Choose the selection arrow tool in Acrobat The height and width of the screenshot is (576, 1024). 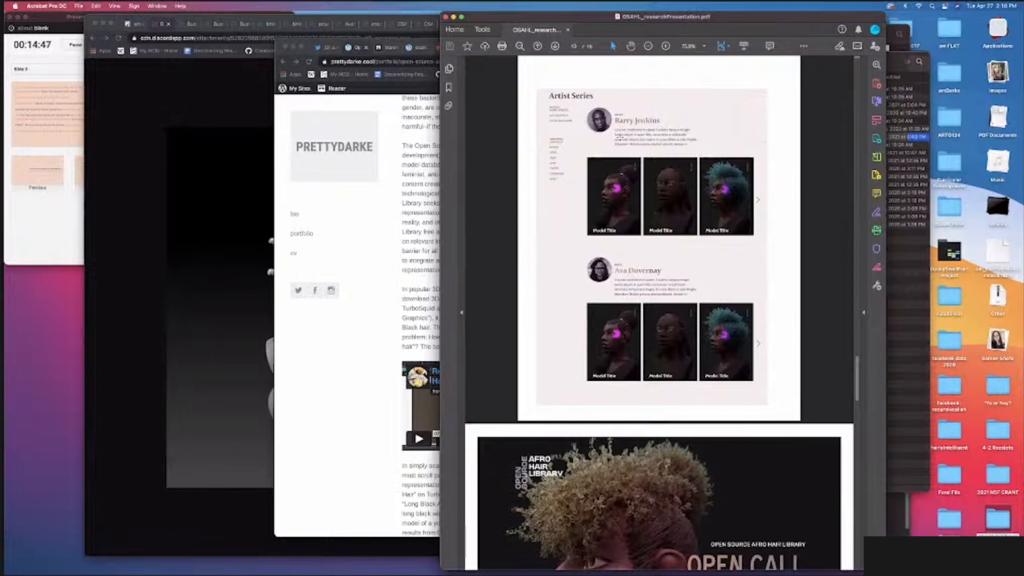613,46
